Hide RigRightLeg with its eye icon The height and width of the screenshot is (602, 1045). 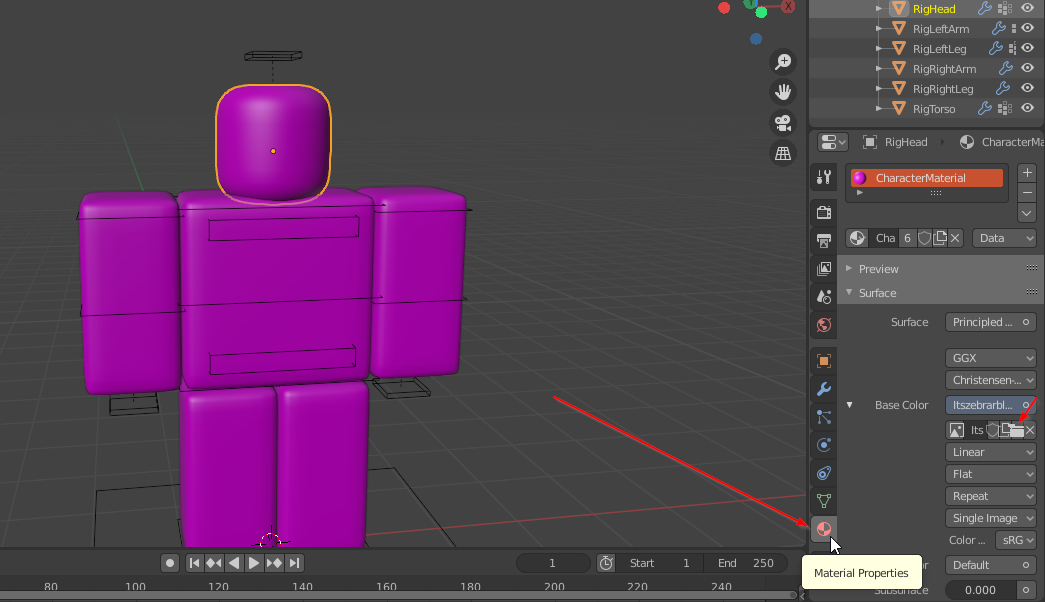(x=1027, y=89)
